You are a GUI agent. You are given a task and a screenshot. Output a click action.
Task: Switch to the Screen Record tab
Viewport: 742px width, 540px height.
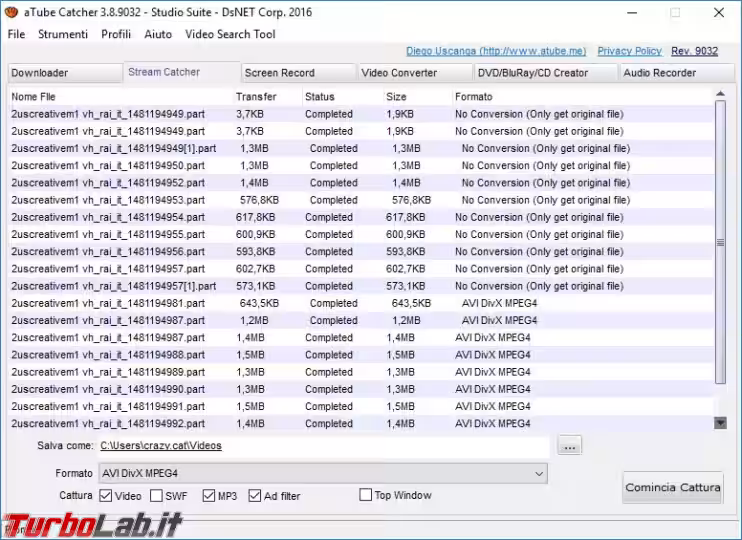point(299,73)
